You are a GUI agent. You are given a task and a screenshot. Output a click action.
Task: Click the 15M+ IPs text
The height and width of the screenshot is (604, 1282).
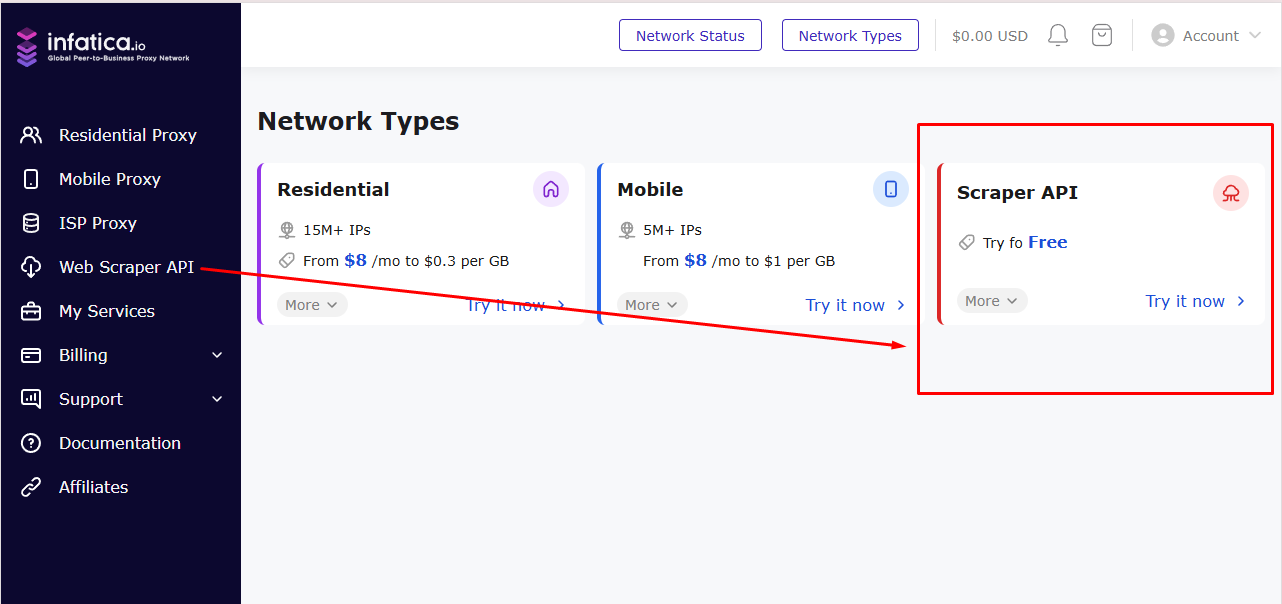337,230
